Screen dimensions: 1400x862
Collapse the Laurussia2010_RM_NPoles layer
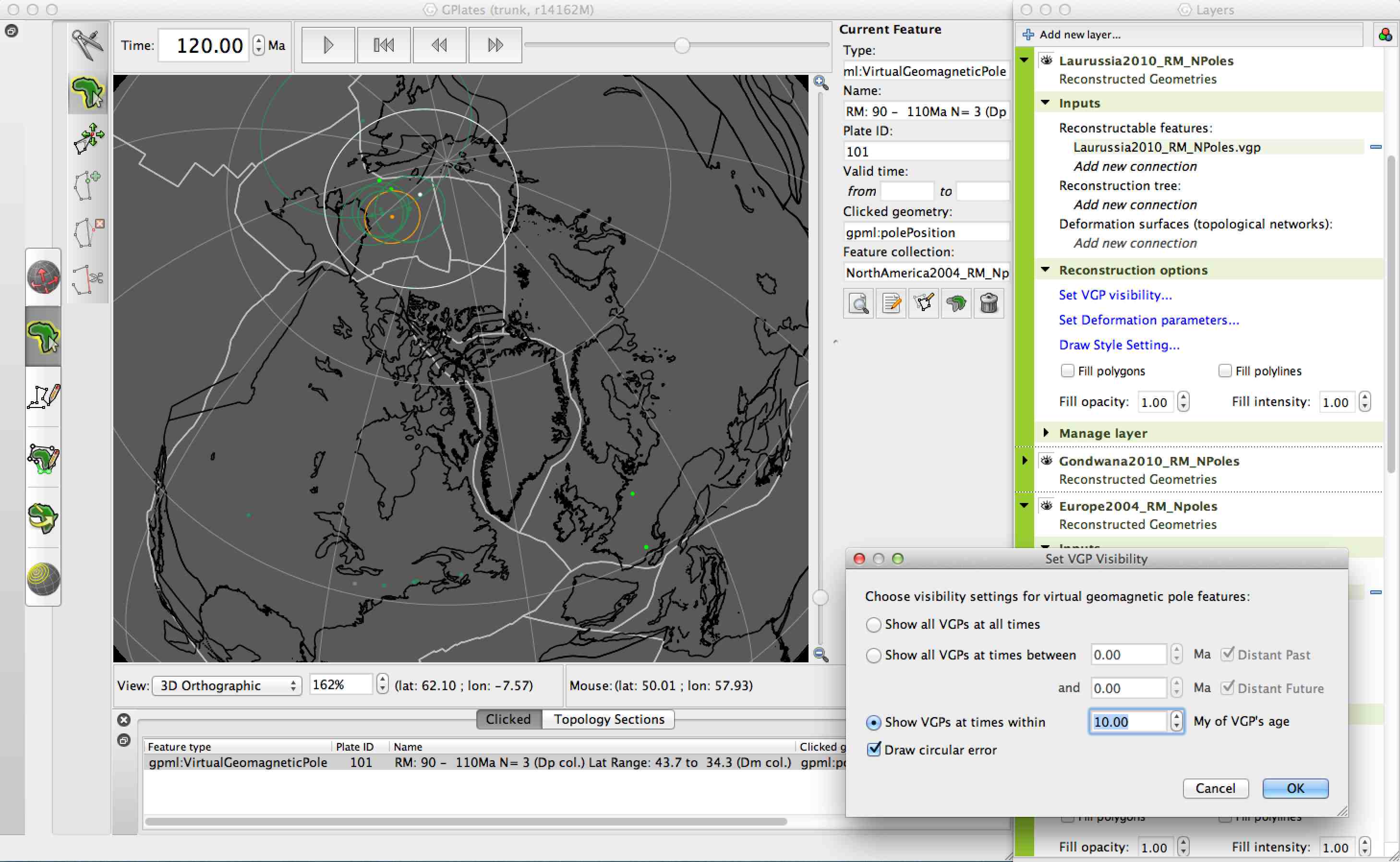[1024, 60]
